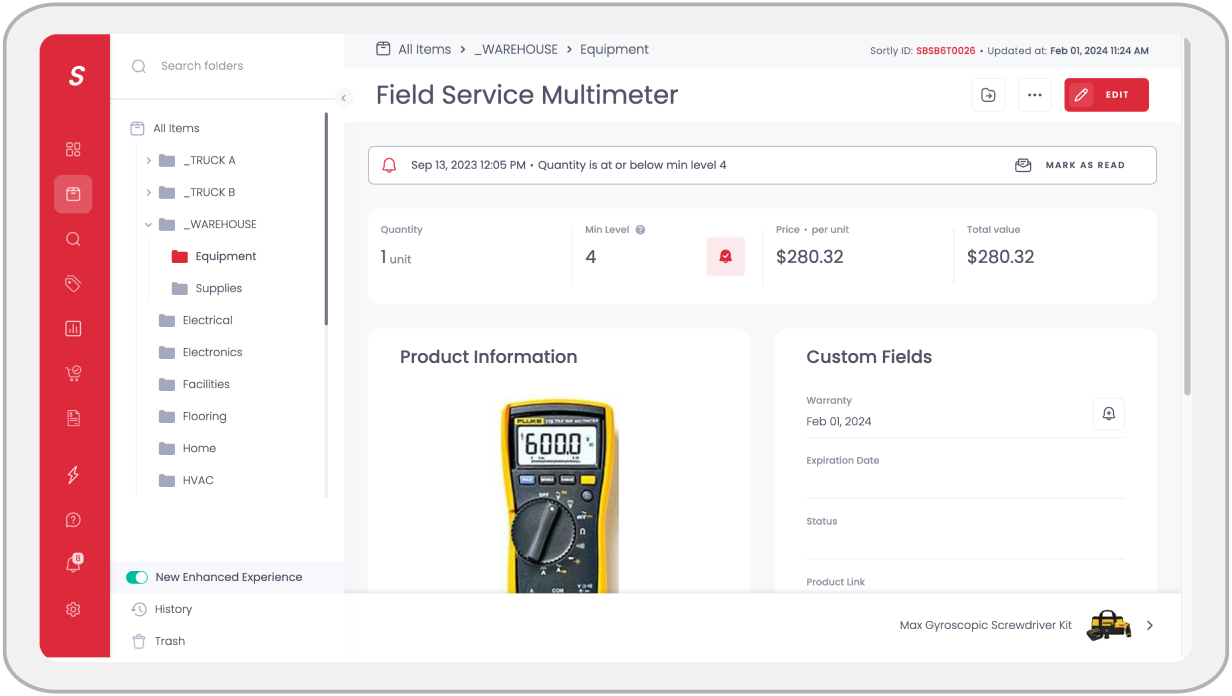Click the Tags icon in sidebar

[x=72, y=283]
